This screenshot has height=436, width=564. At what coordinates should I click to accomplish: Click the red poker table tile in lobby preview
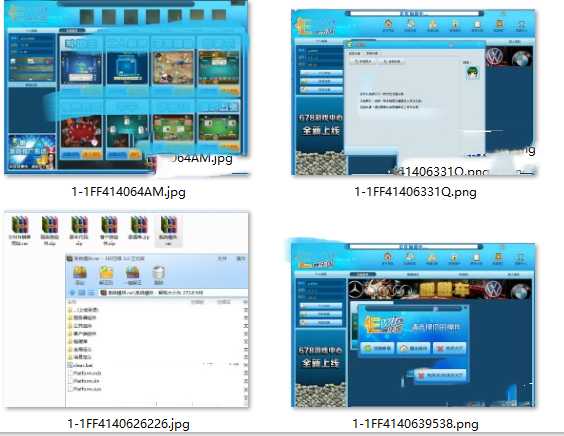tap(81, 132)
